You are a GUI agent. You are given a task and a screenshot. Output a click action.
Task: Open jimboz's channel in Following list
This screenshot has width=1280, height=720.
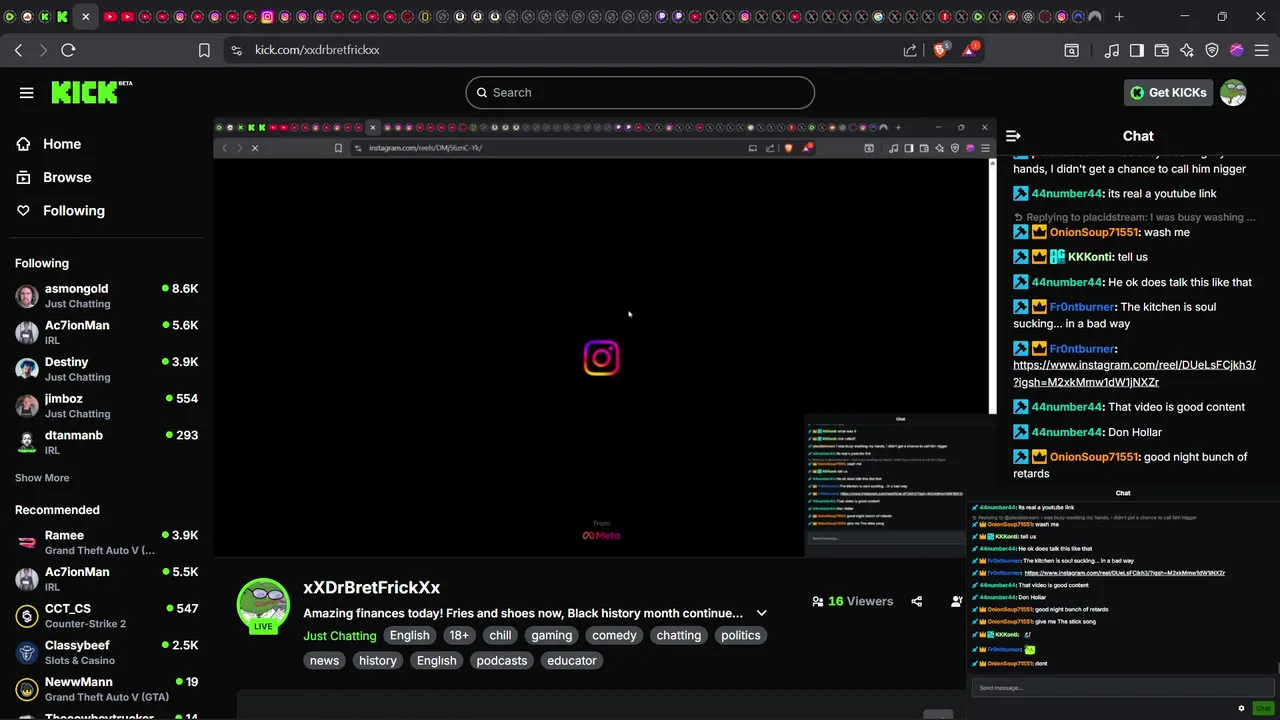pos(107,406)
